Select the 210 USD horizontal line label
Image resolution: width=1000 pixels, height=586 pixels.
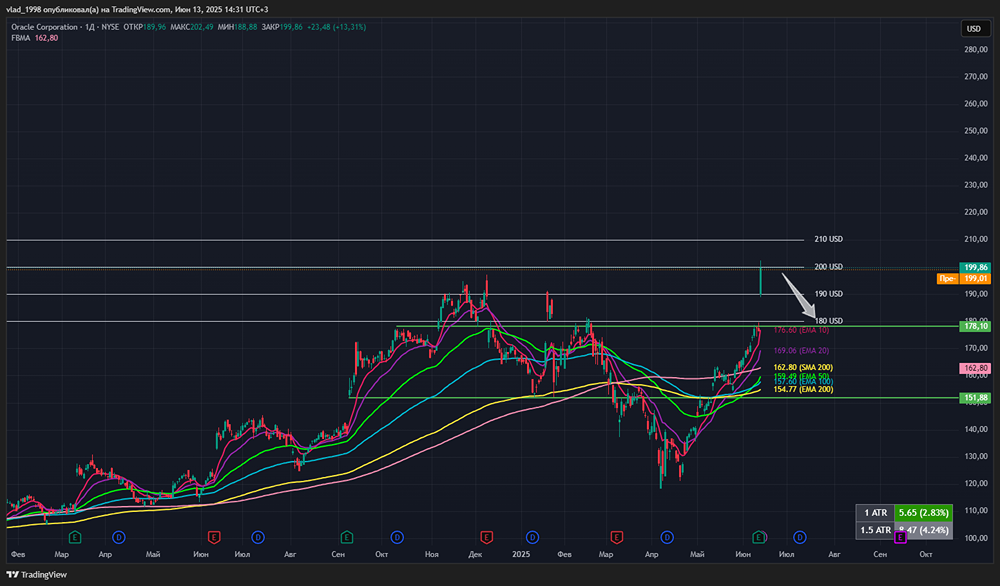pyautogui.click(x=829, y=240)
